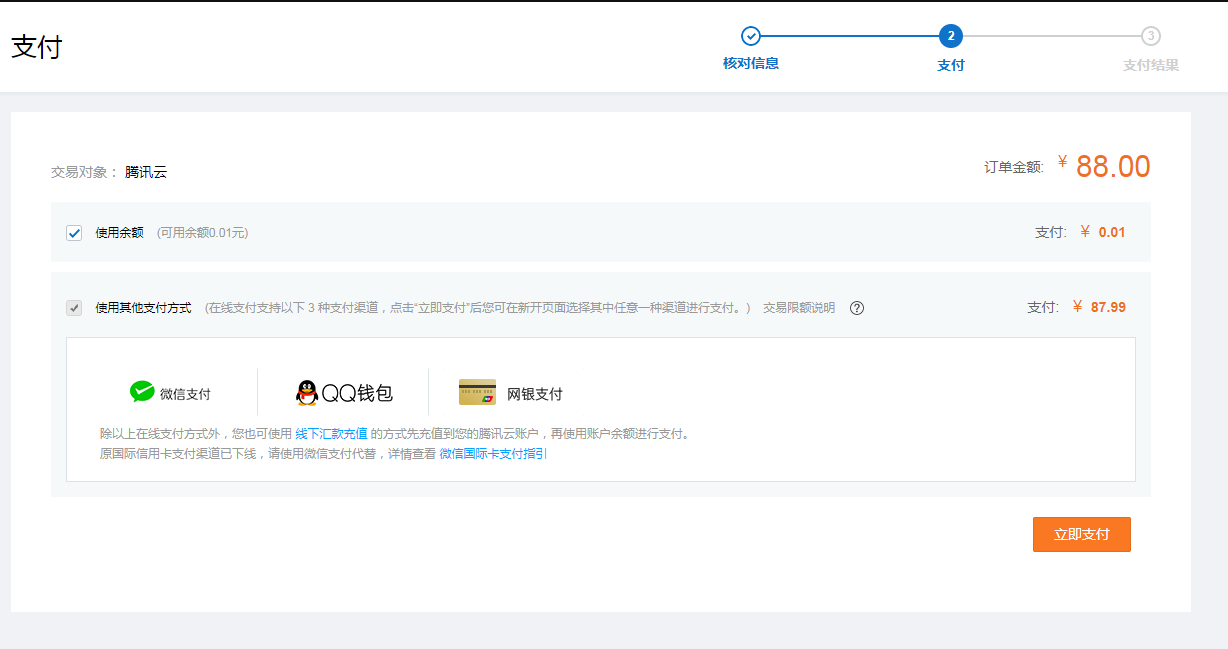Uncheck the 使用余额 checkbox

[74, 233]
